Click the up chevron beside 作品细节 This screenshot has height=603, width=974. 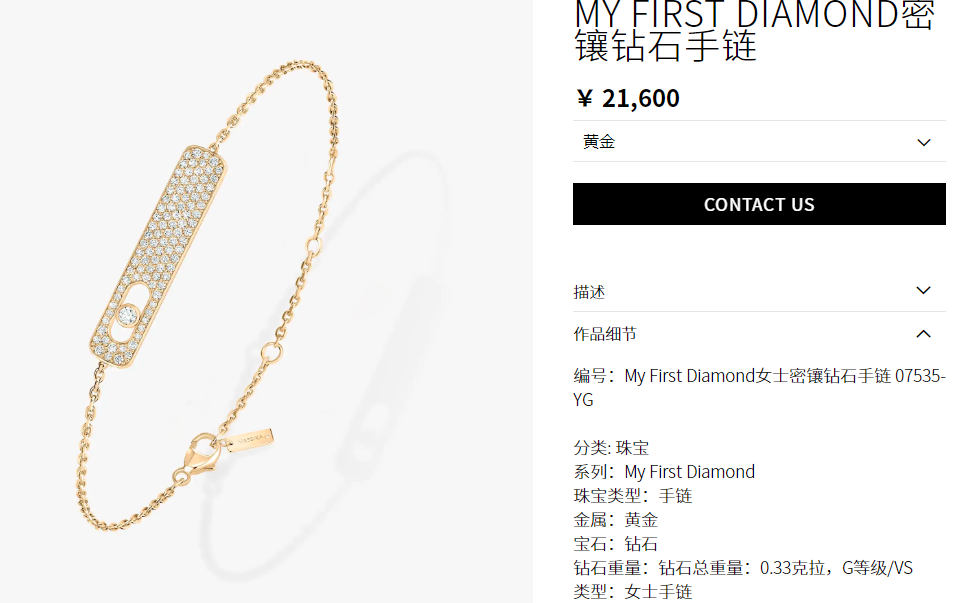coord(924,333)
